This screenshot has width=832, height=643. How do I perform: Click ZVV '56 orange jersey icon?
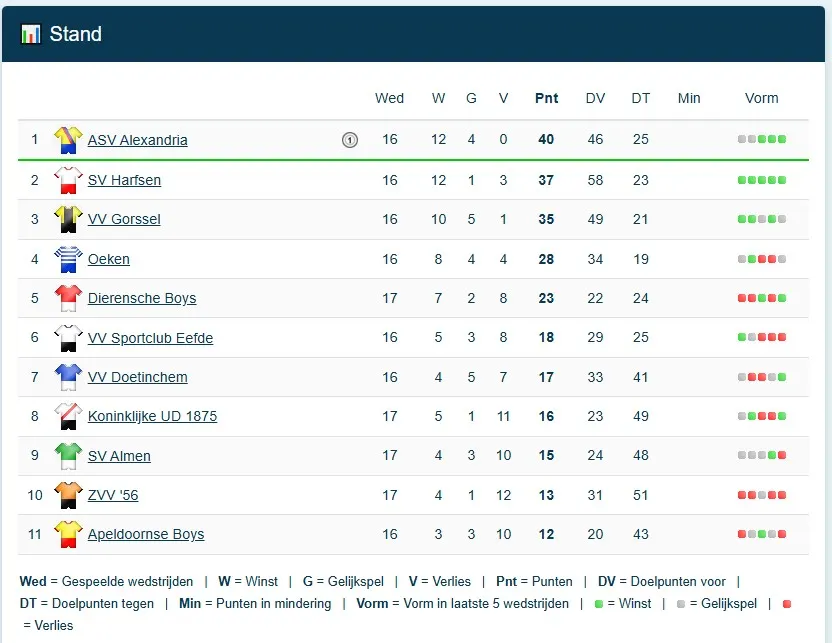pos(68,495)
